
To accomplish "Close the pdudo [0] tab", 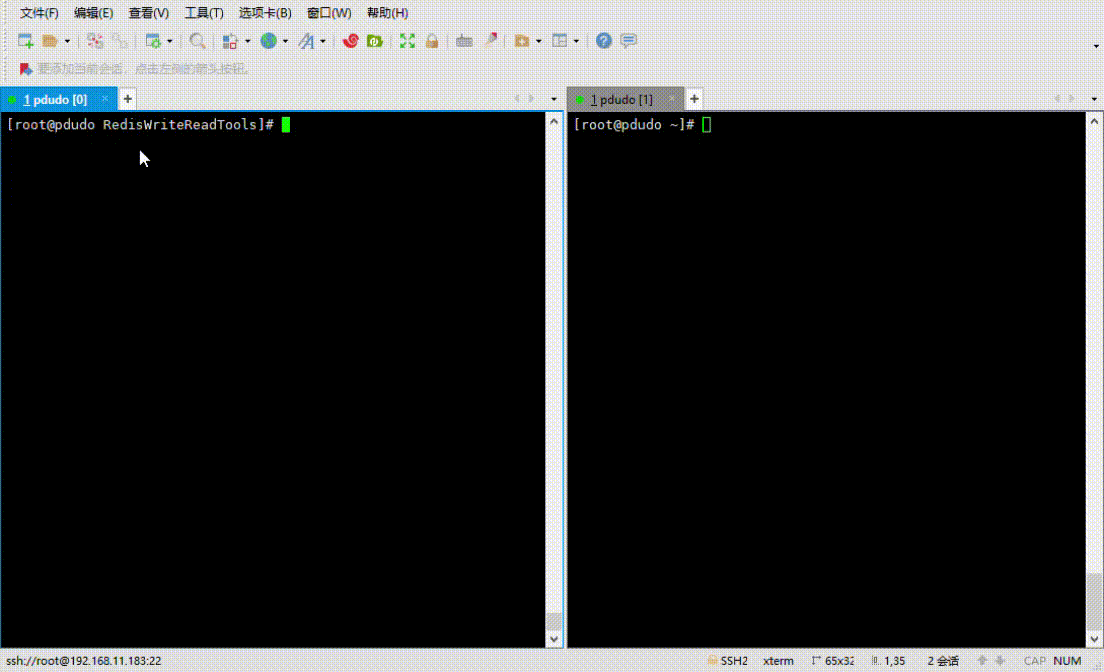I will point(105,99).
